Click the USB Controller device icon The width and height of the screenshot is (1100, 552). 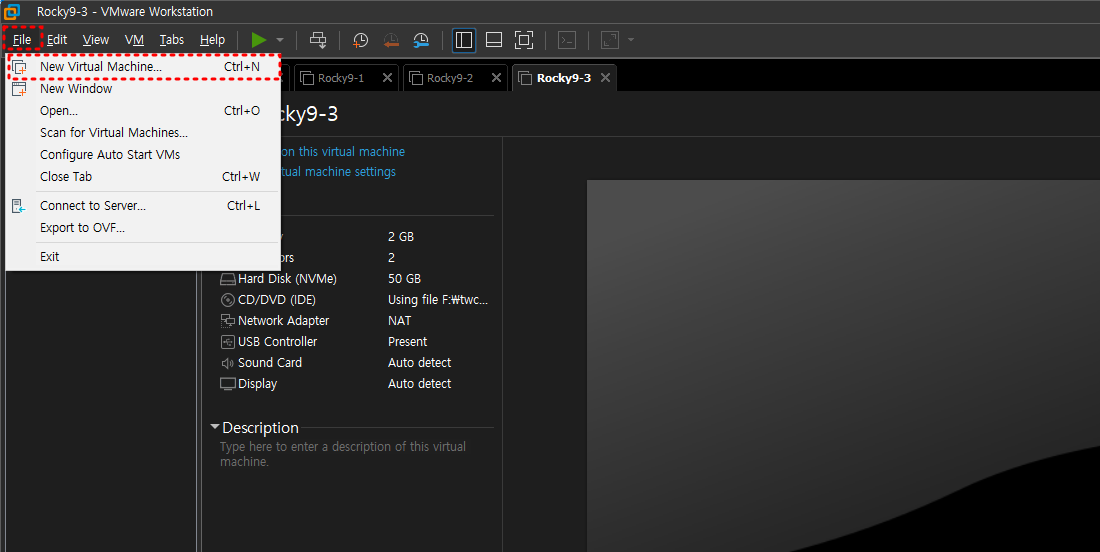pyautogui.click(x=227, y=342)
